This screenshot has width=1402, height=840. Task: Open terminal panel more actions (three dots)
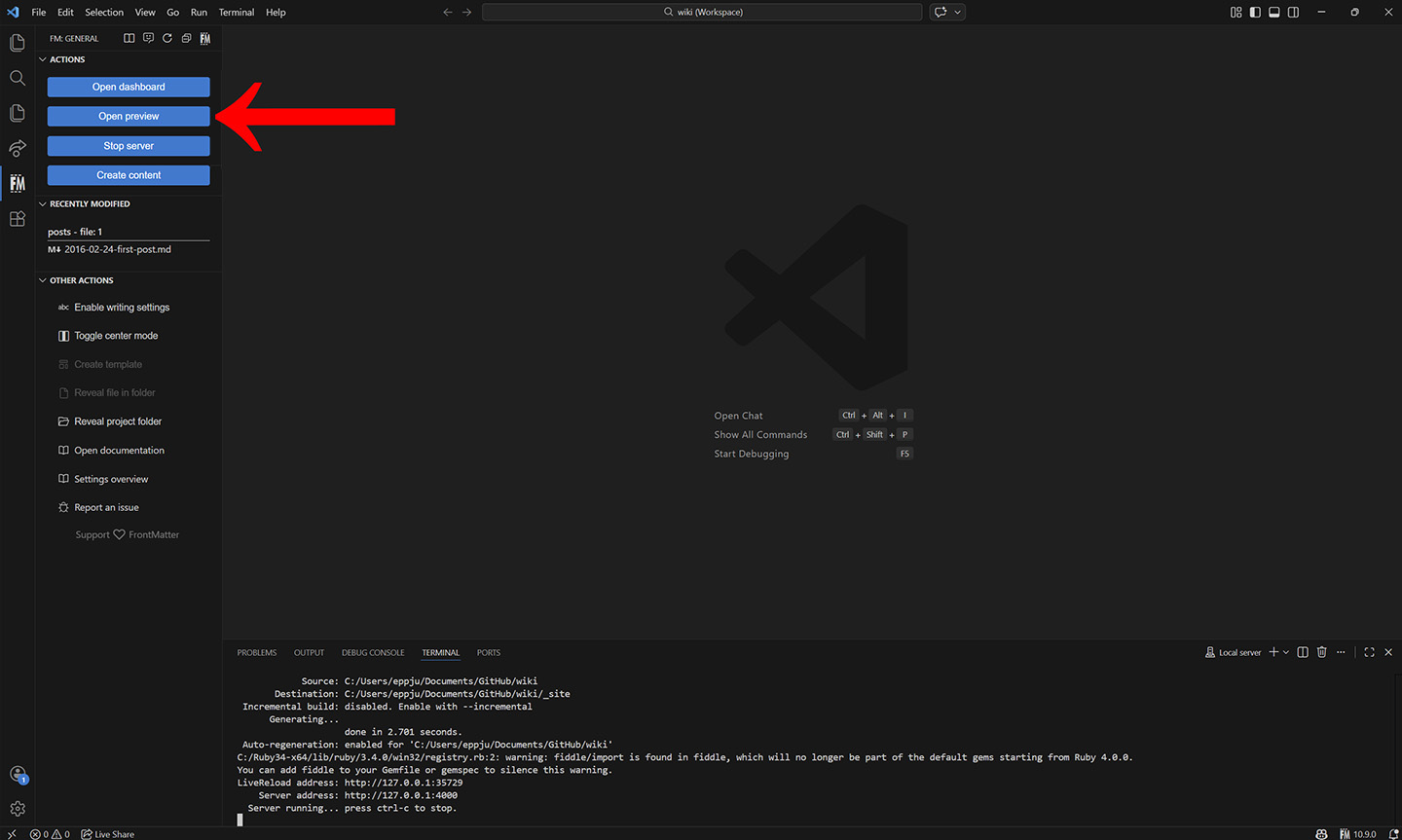click(x=1341, y=652)
